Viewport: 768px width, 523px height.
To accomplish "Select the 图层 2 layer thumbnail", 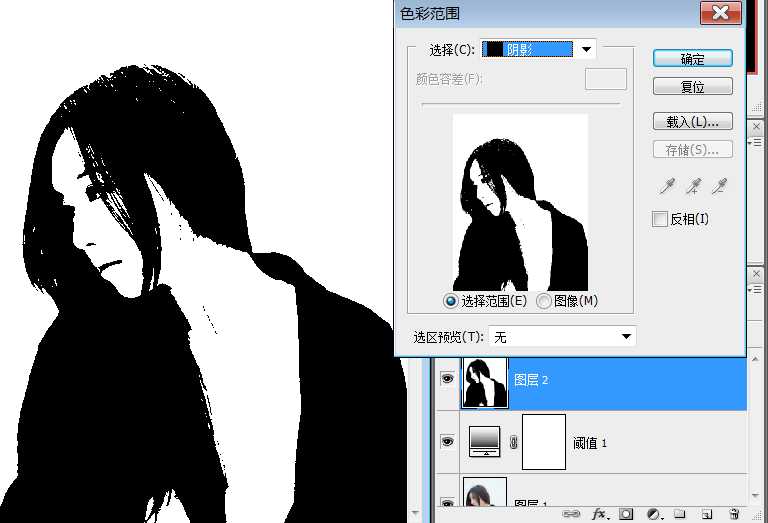I will coord(485,382).
